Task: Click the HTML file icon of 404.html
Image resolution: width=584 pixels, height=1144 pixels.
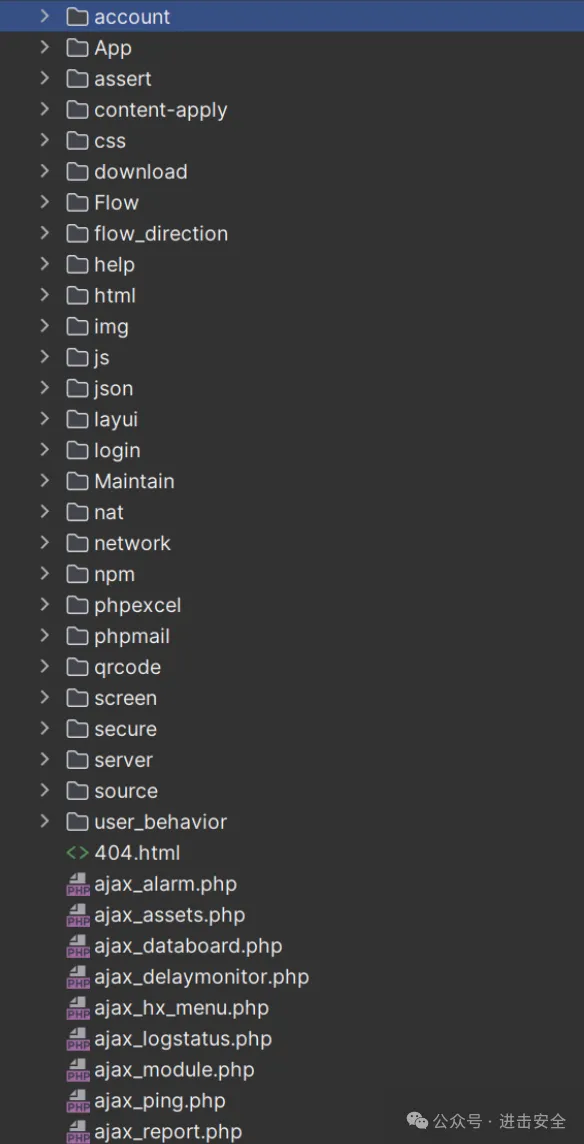Action: (x=77, y=853)
